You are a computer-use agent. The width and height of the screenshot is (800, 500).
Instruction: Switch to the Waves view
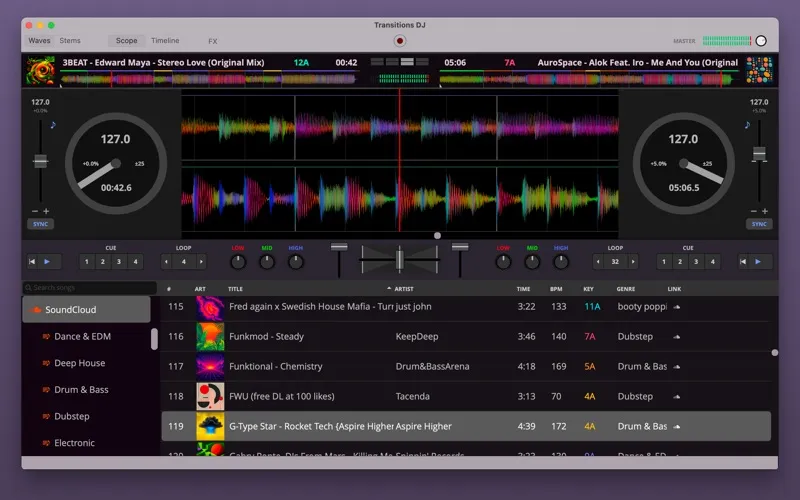click(x=39, y=40)
